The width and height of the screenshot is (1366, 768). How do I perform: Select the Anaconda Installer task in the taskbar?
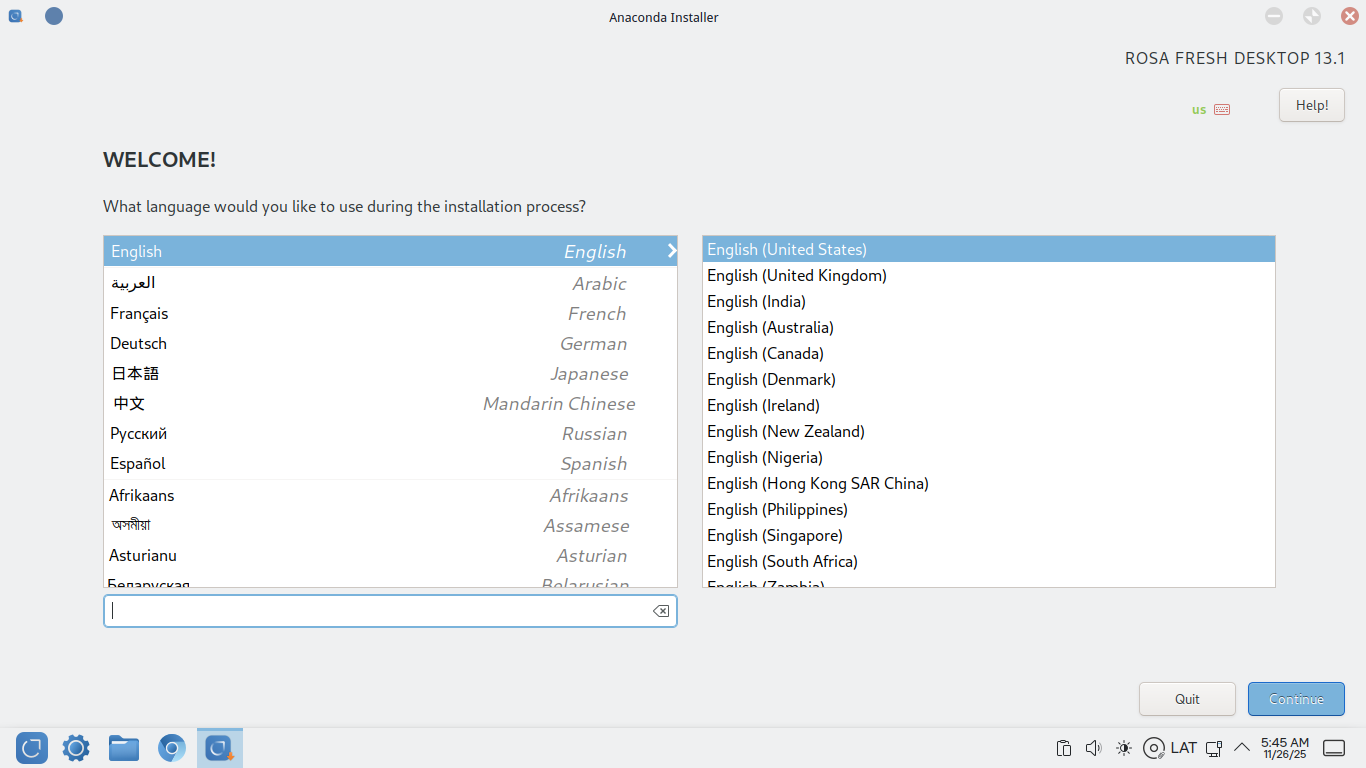(220, 748)
